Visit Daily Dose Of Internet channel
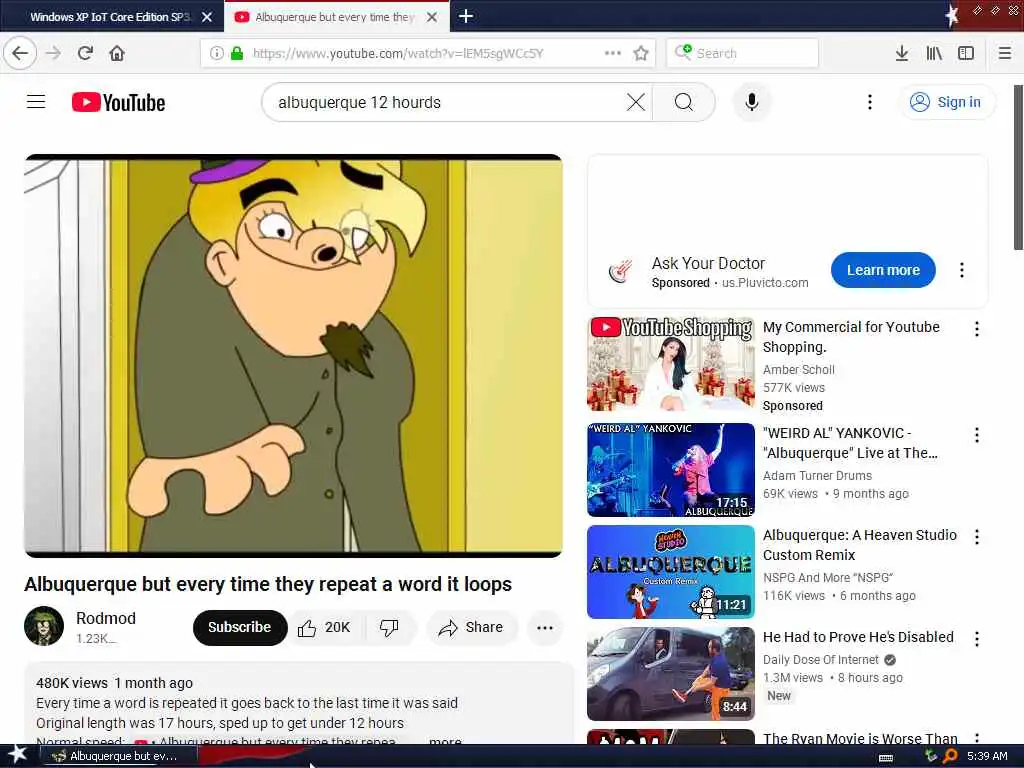 [821, 660]
